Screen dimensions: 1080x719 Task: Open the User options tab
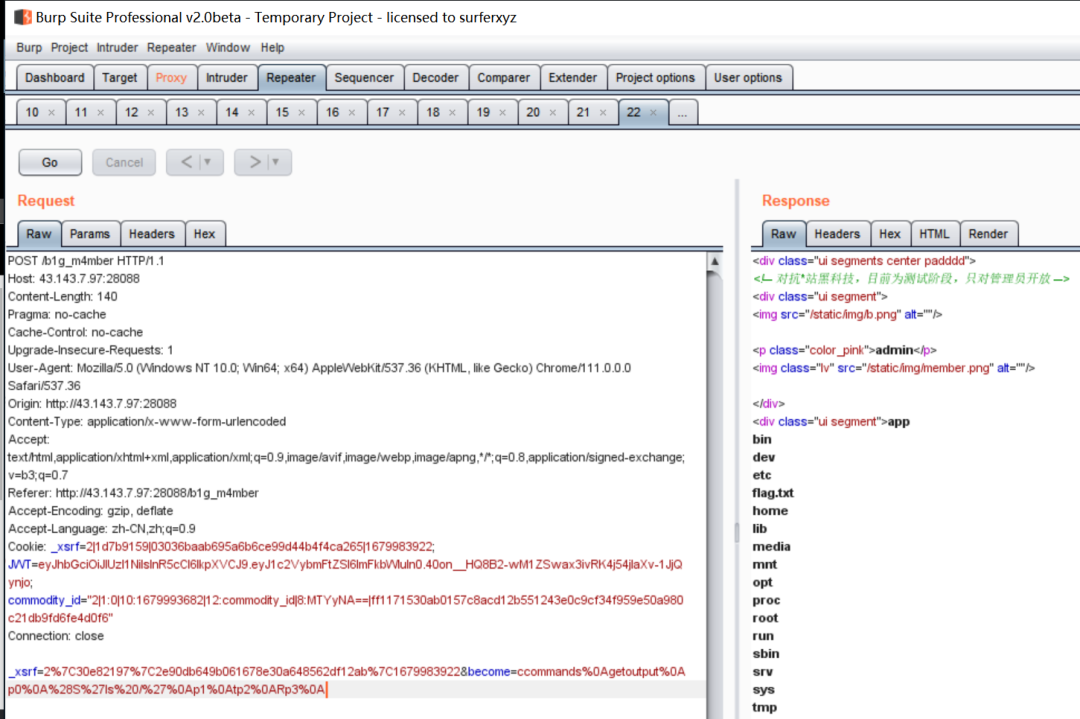[x=748, y=78]
